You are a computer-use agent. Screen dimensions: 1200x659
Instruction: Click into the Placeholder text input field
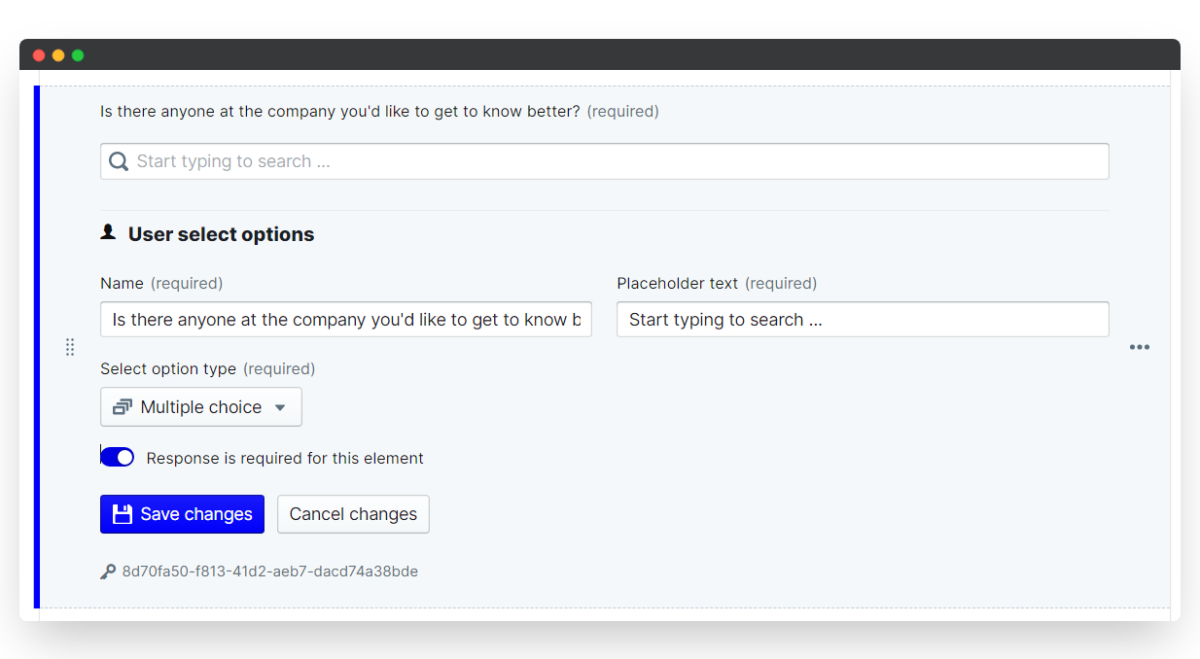[x=862, y=319]
